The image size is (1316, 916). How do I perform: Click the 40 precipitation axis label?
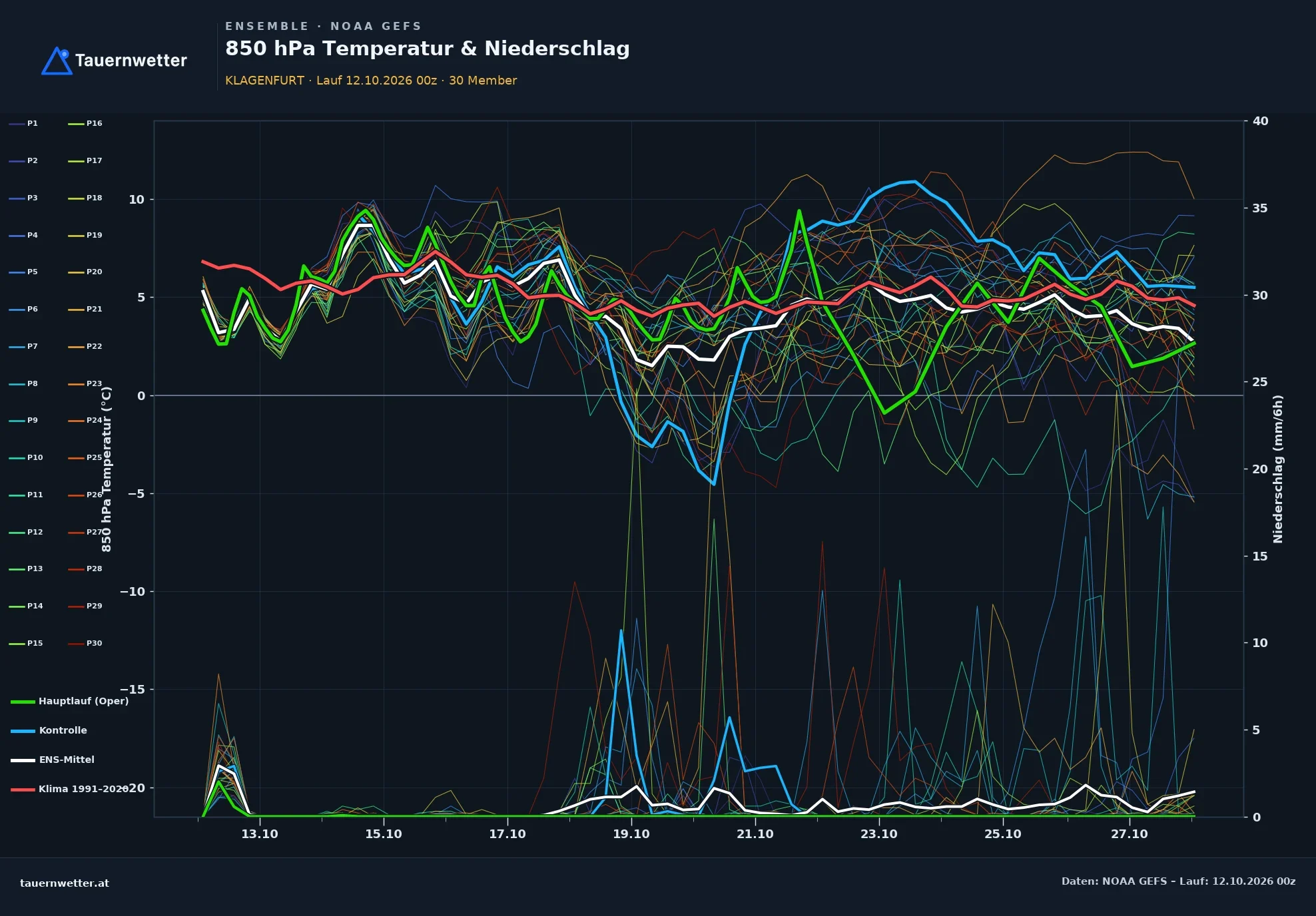(x=1261, y=121)
